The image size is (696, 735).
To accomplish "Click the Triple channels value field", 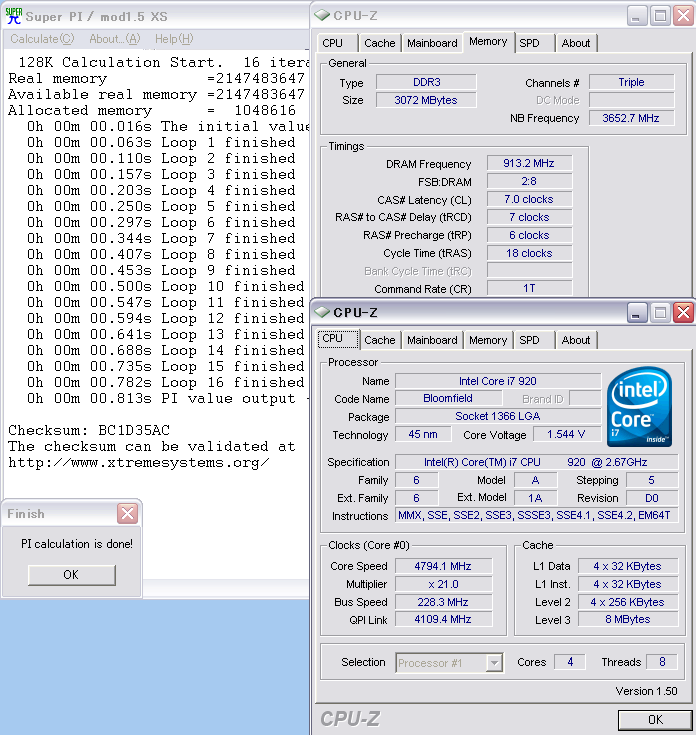I will tap(631, 82).
